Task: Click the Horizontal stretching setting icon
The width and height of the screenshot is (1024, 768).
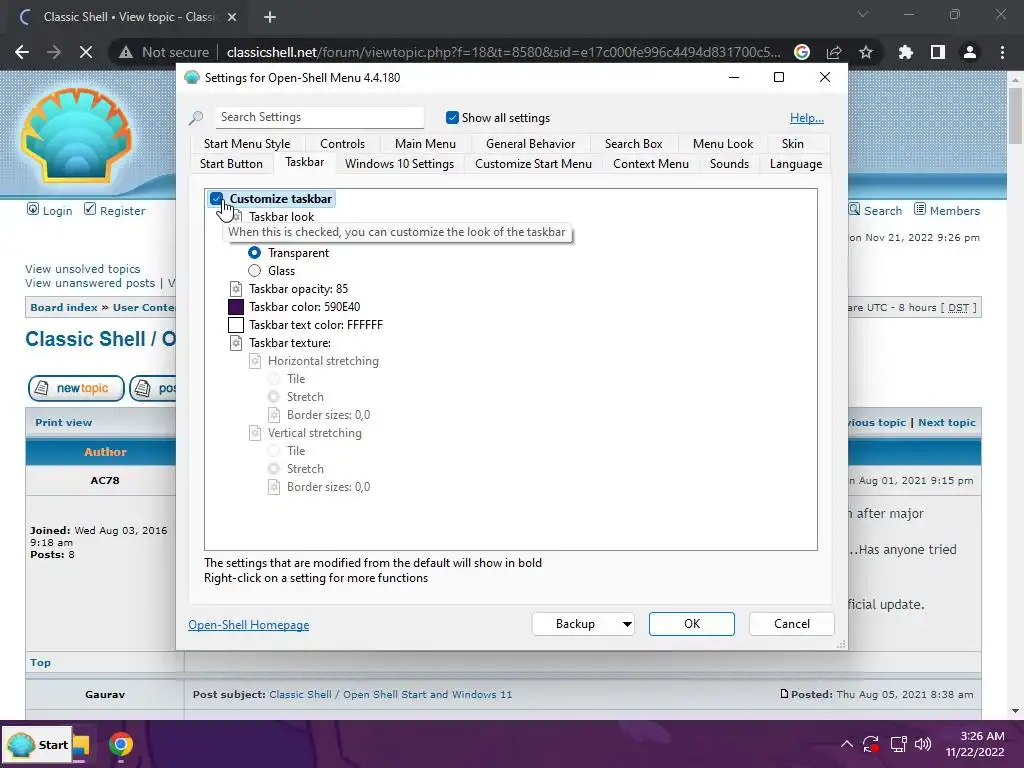Action: click(255, 361)
